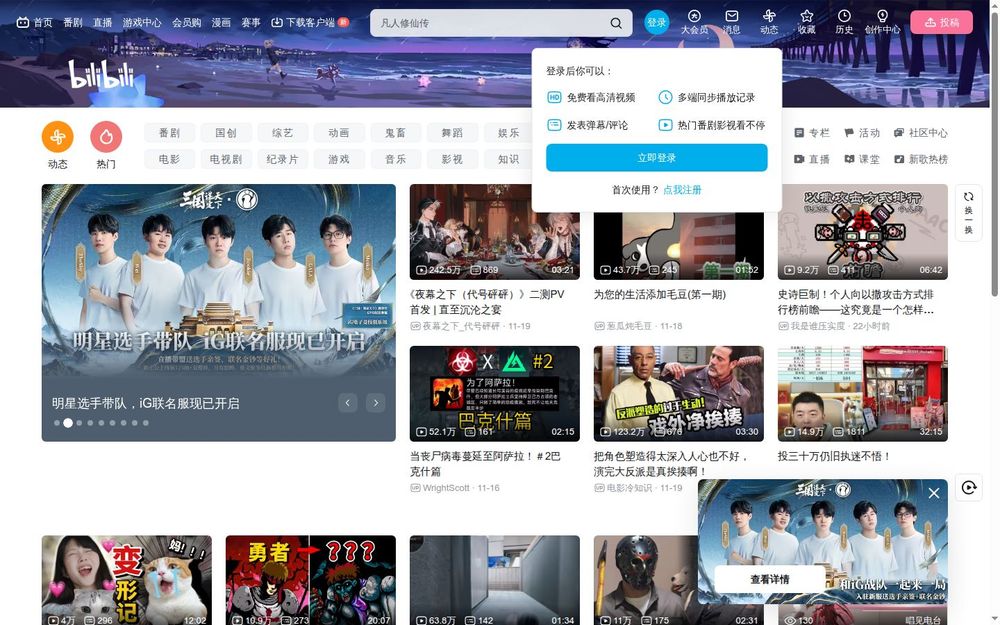This screenshot has width=1000, height=625.
Task: Click 查看详情 in floating promo
Action: pos(770,579)
